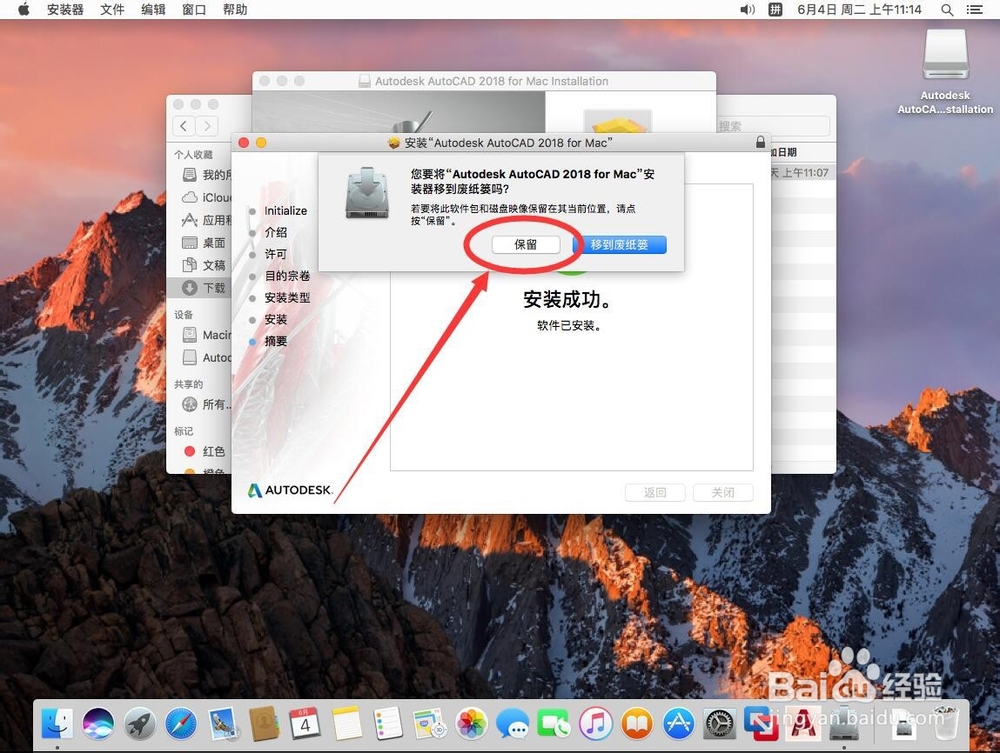This screenshot has height=753, width=1000.
Task: Open Finder from the Dock
Action: [57, 724]
